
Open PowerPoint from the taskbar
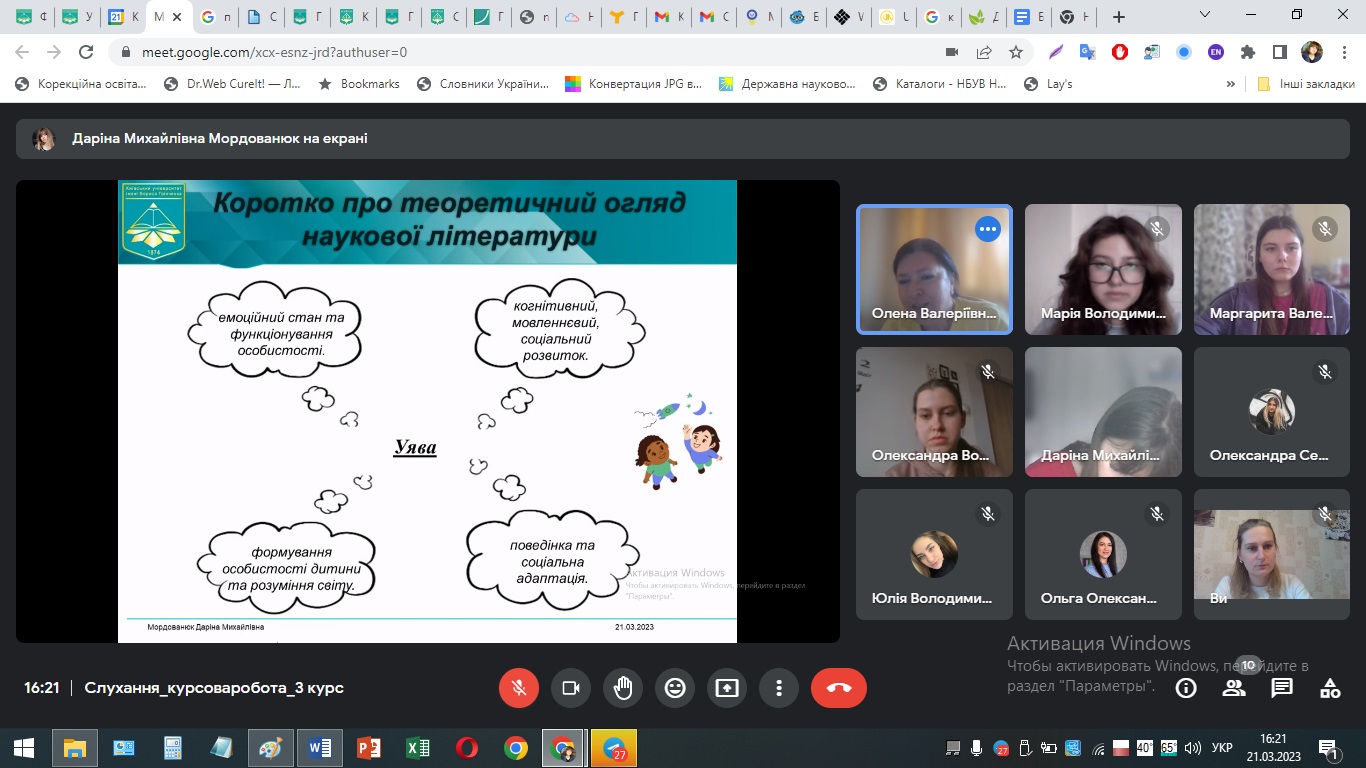[369, 748]
